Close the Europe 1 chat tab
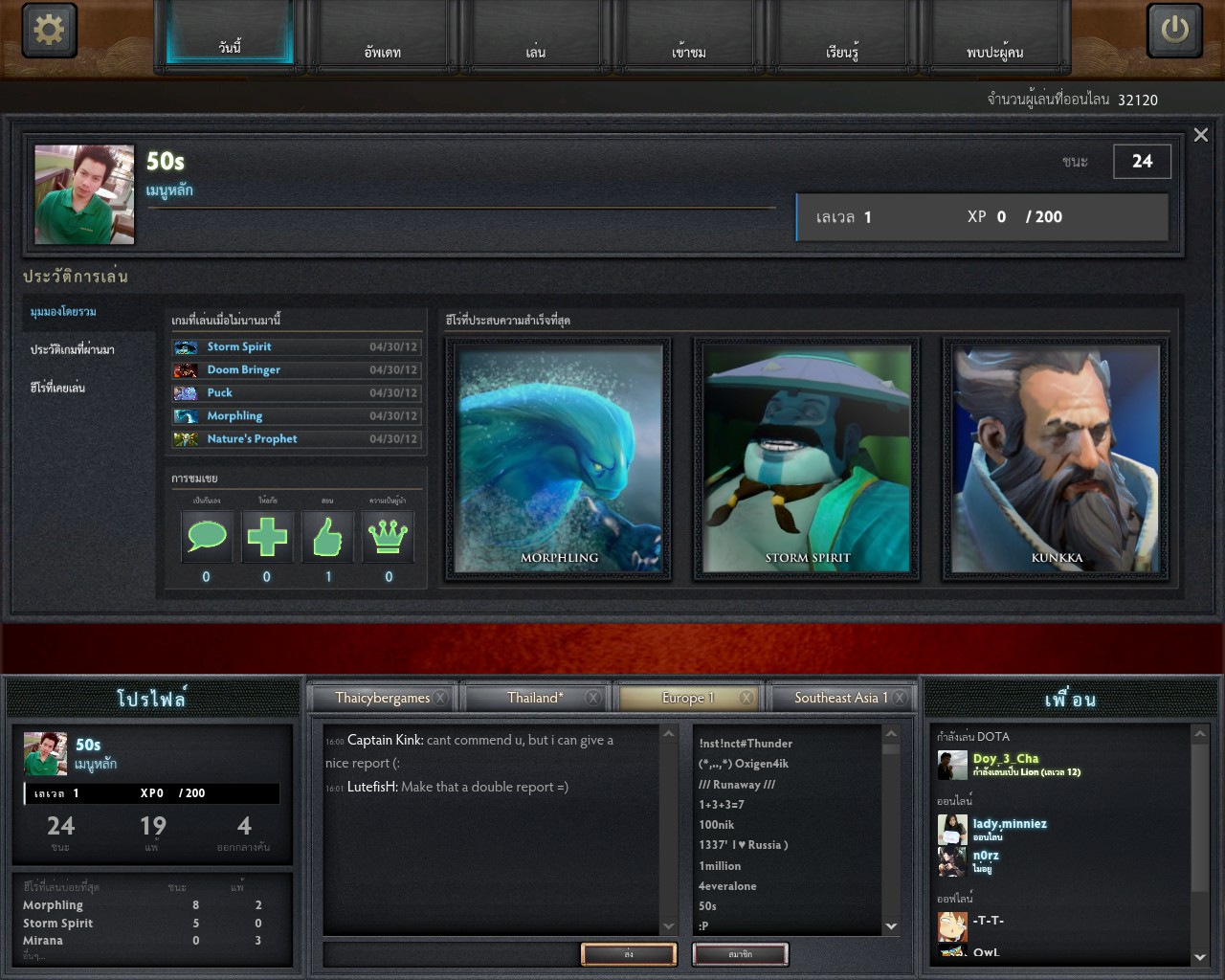The width and height of the screenshot is (1225, 980). click(x=746, y=698)
